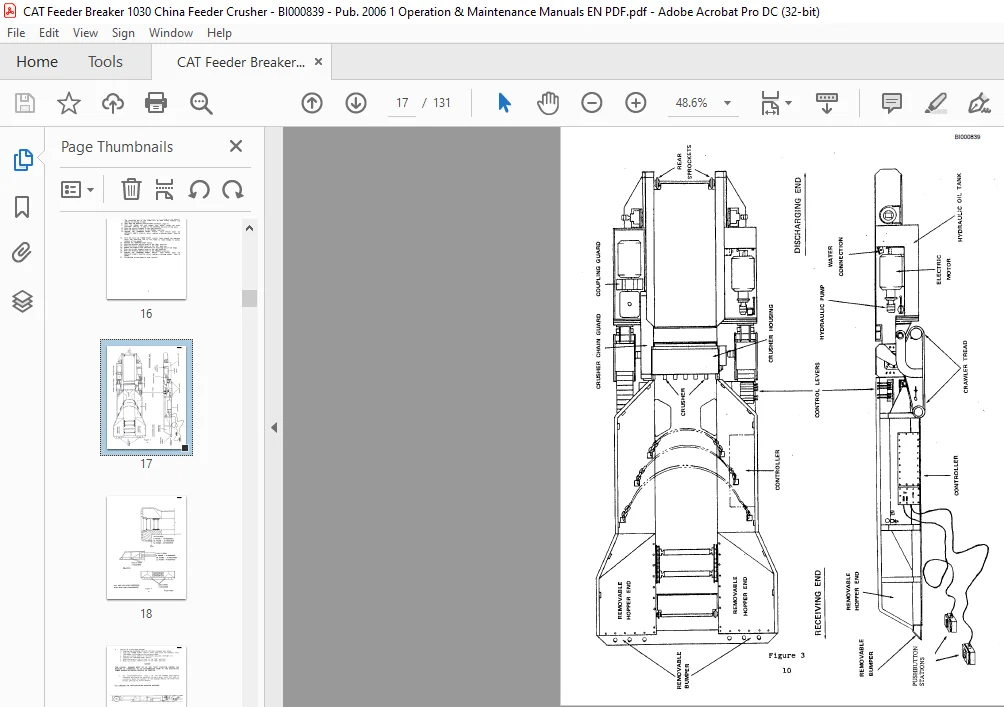Rotate page counterclockwise icon
The height and width of the screenshot is (707, 1004).
click(199, 190)
